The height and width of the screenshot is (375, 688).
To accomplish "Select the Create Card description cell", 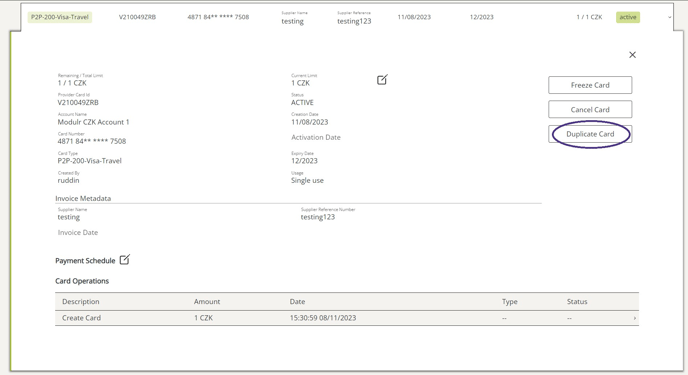I will coord(81,318).
